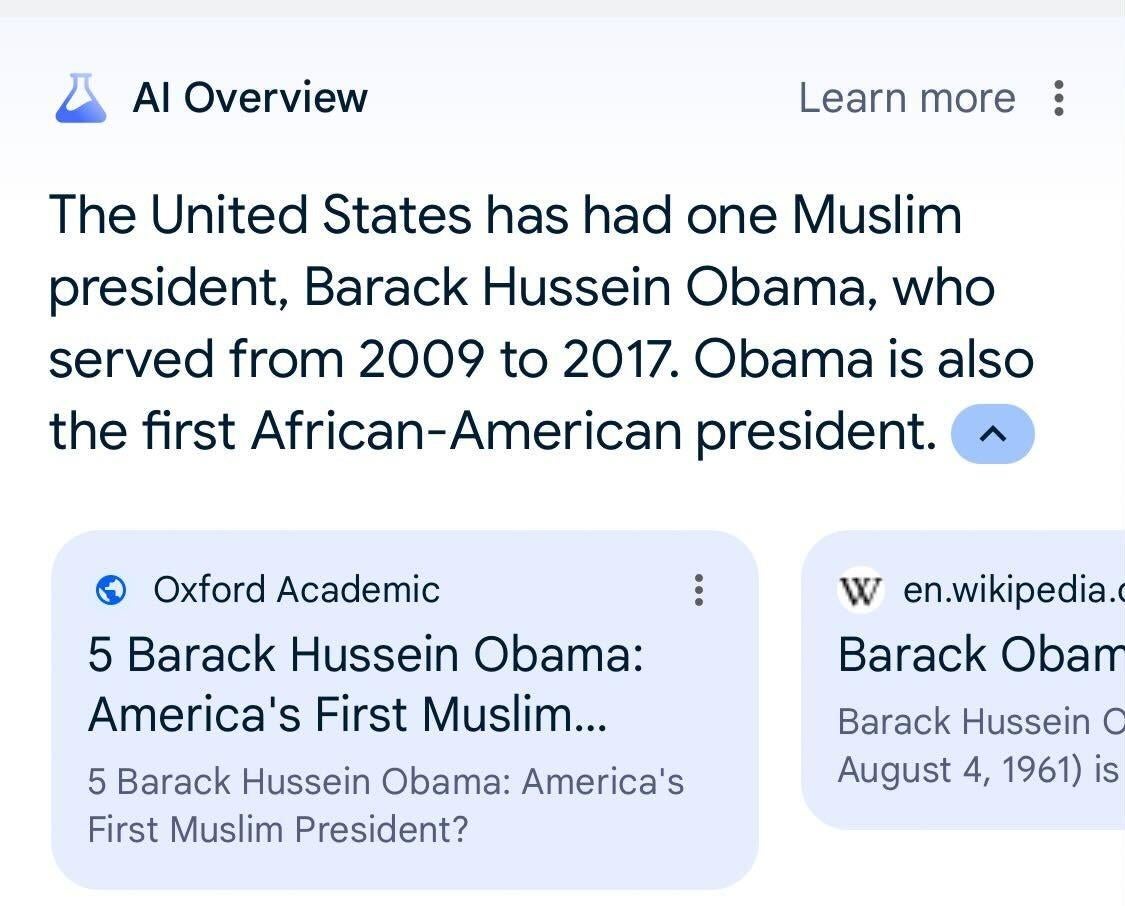Click the AI Overview heading
Screen dimensions: 1125x906
[x=250, y=97]
